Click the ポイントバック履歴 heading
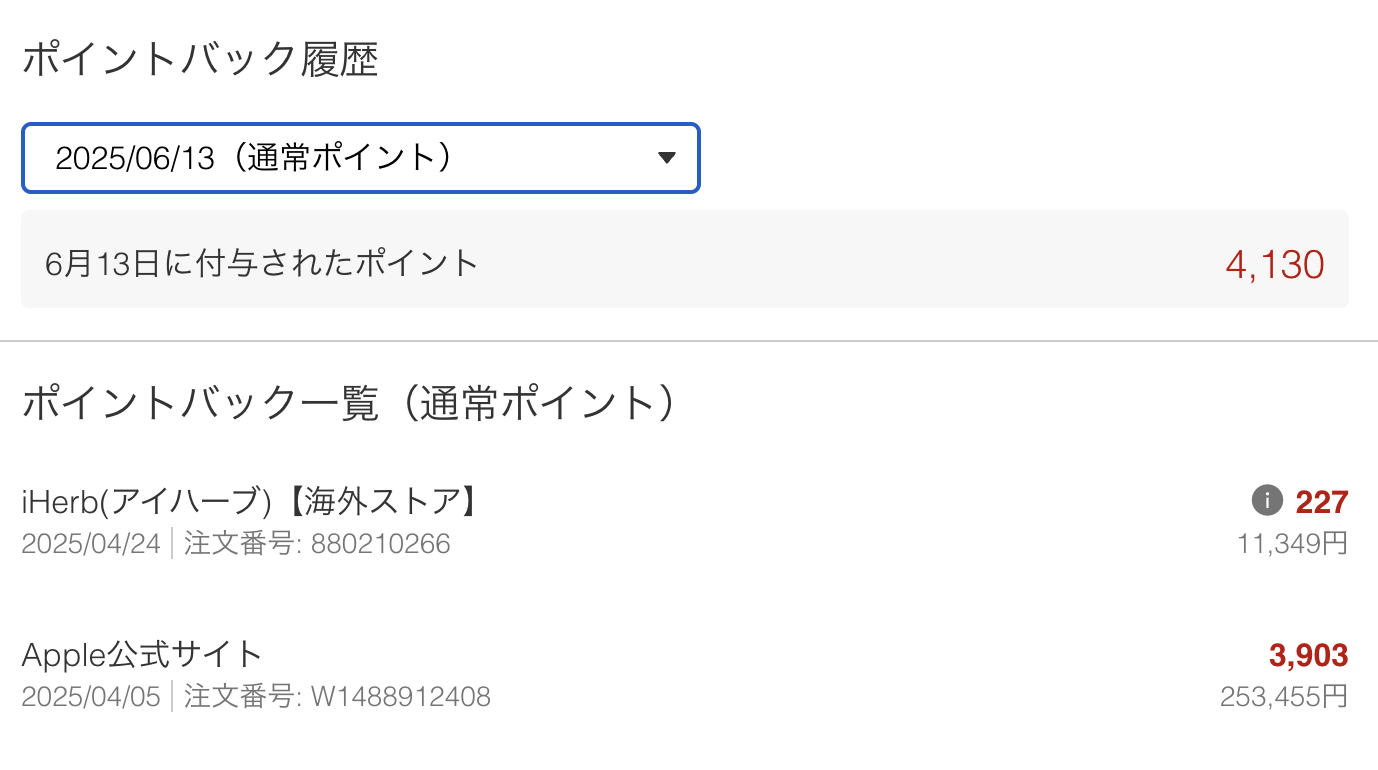This screenshot has height=770, width=1378. pos(200,61)
